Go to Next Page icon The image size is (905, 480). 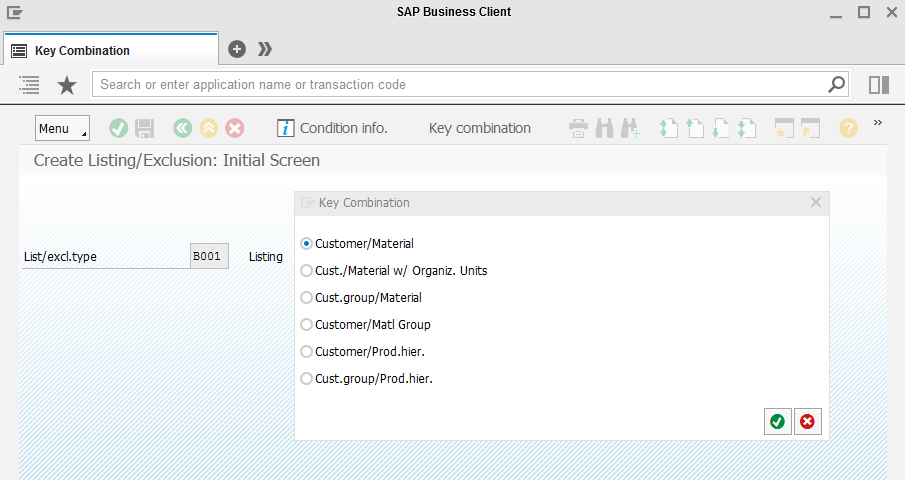(720, 128)
